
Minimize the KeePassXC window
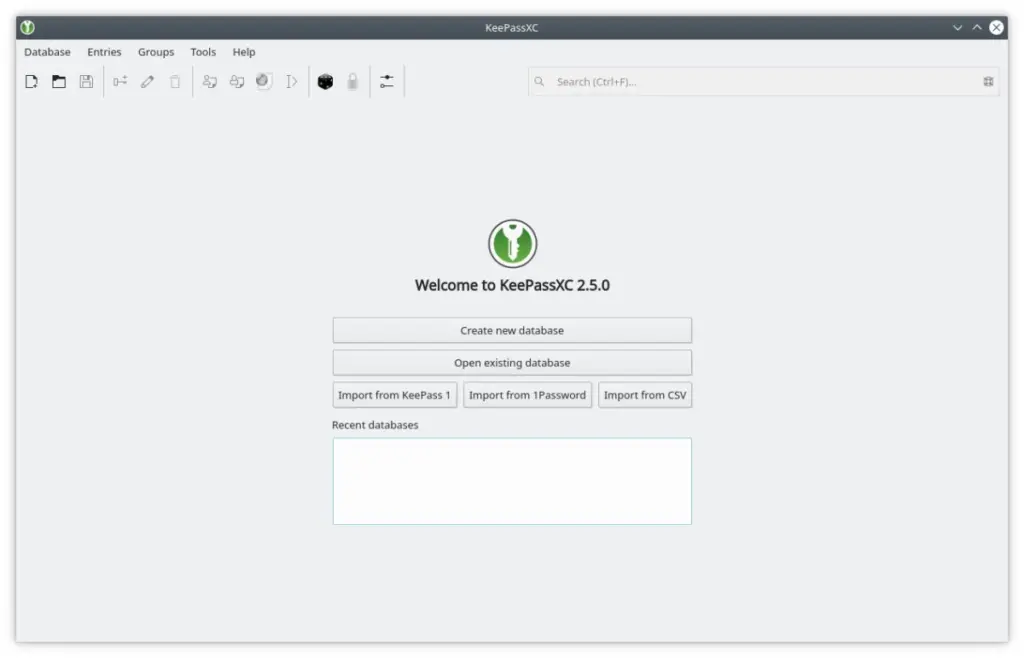pyautogui.click(x=957, y=27)
